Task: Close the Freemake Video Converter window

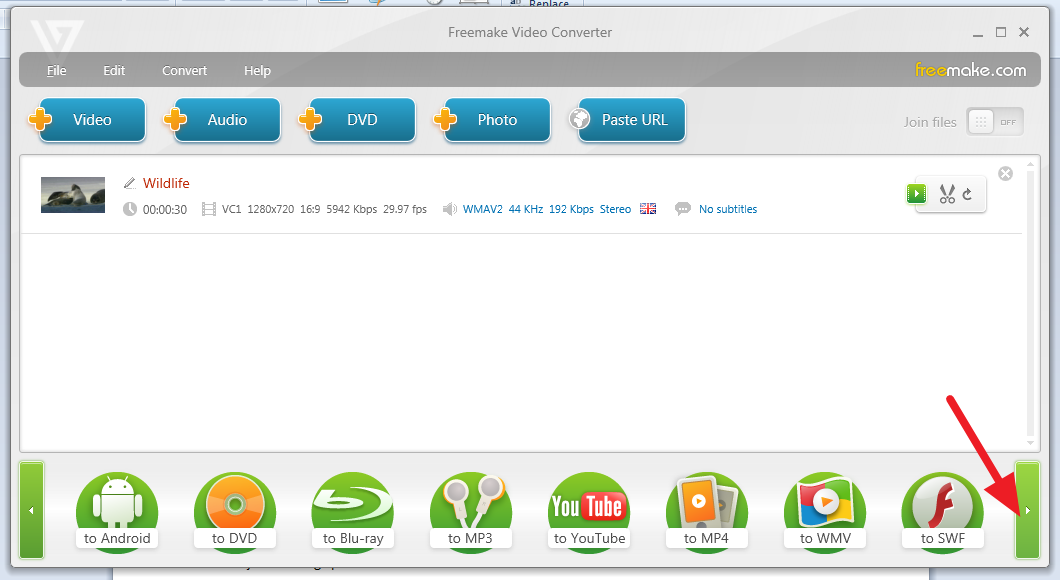Action: [1024, 32]
